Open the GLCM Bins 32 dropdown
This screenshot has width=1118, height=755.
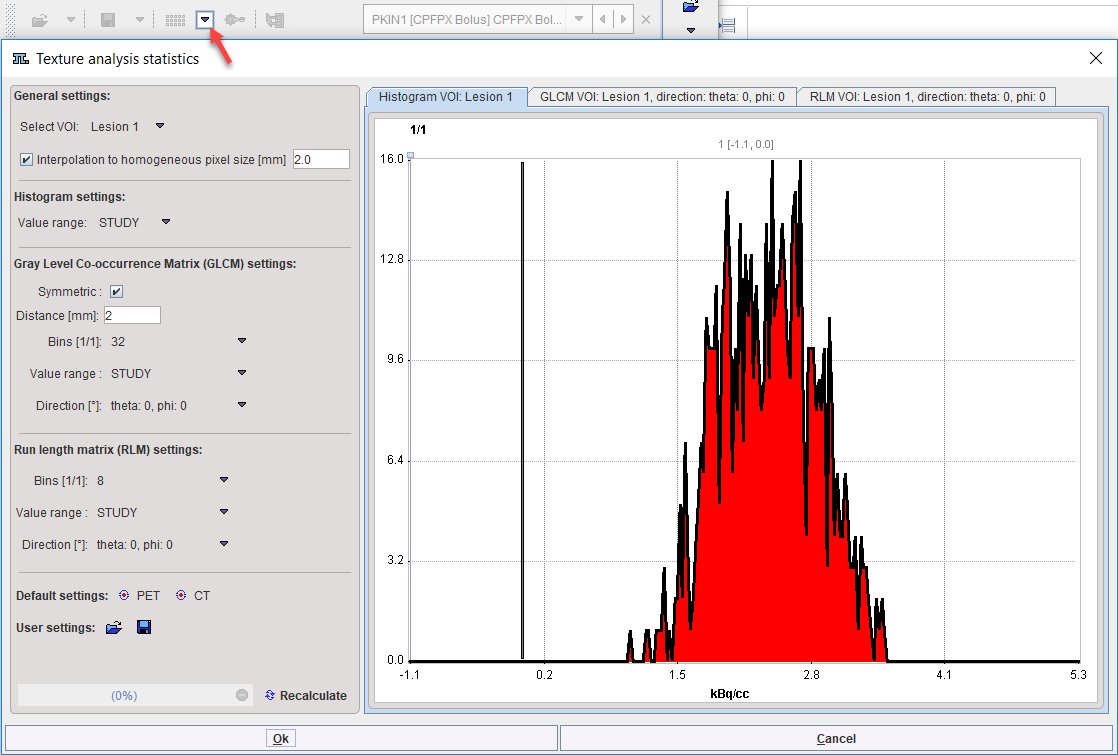(242, 341)
